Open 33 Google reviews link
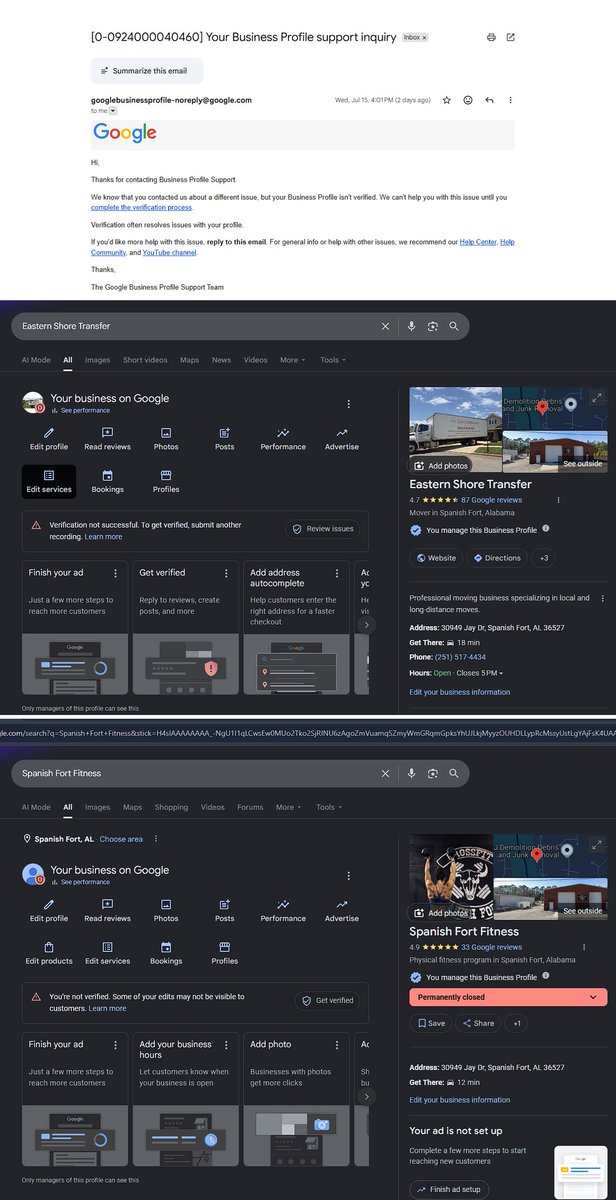This screenshot has height=1200, width=616. coord(491,946)
